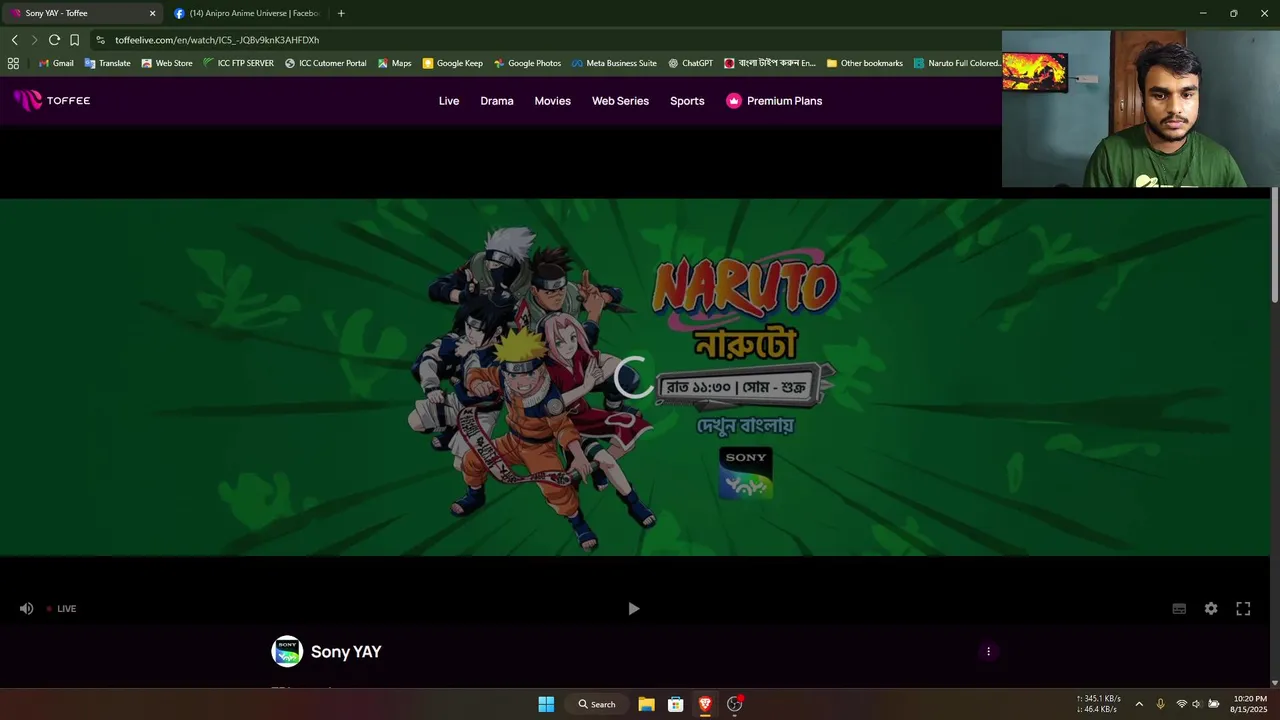Open the player settings gear
Viewport: 1280px width, 720px height.
point(1211,608)
